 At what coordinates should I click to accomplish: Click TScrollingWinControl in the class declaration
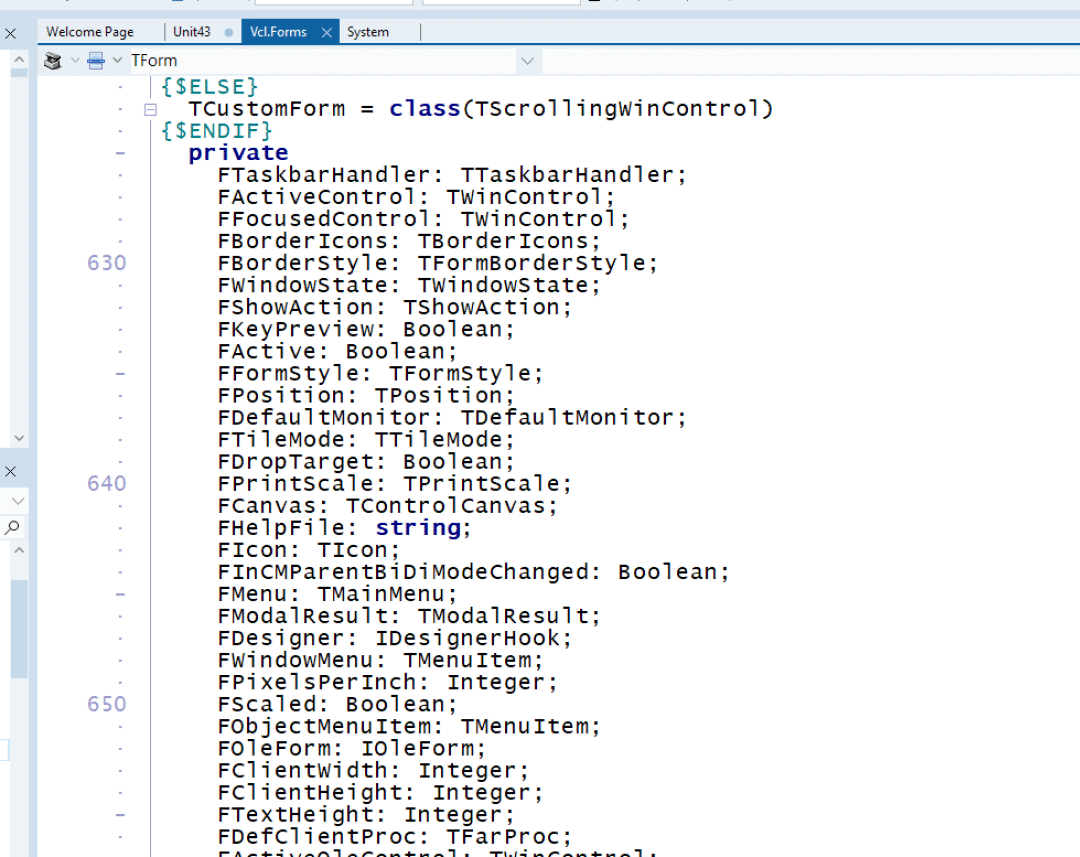click(x=618, y=109)
